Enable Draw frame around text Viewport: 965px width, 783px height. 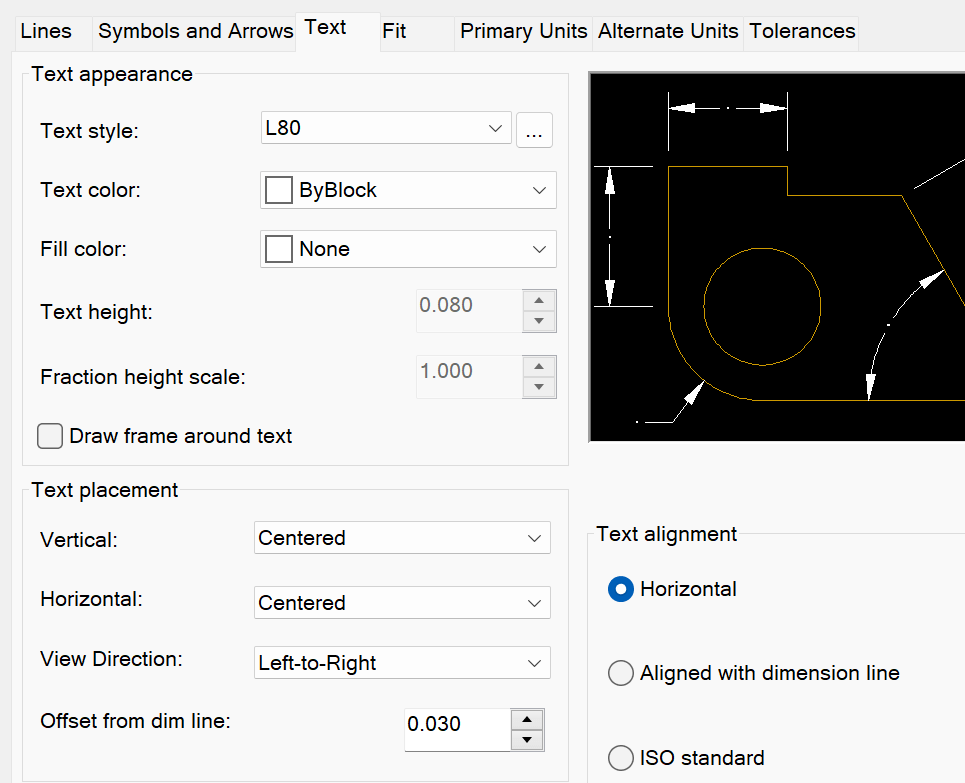click(49, 436)
